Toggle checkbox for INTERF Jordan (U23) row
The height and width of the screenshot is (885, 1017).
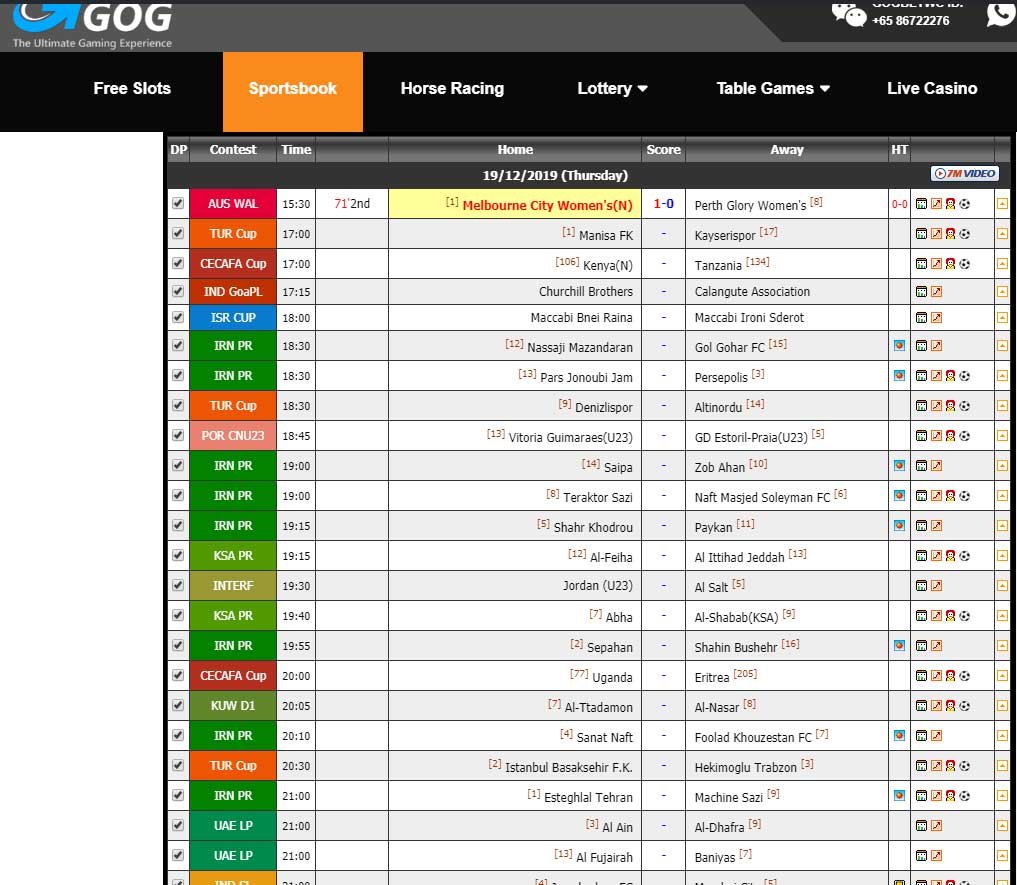click(178, 585)
